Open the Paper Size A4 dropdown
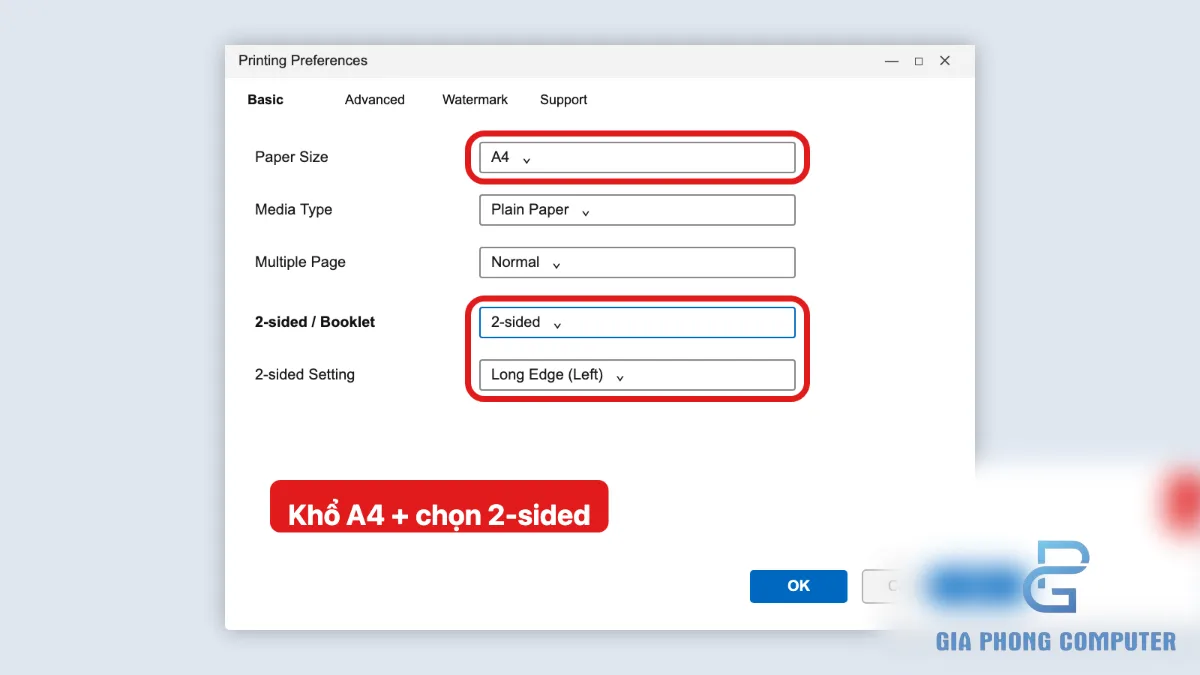Image resolution: width=1200 pixels, height=675 pixels. 637,157
